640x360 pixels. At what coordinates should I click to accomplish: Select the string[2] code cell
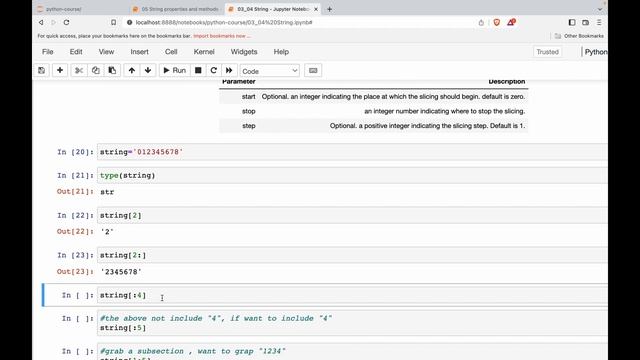coord(352,215)
